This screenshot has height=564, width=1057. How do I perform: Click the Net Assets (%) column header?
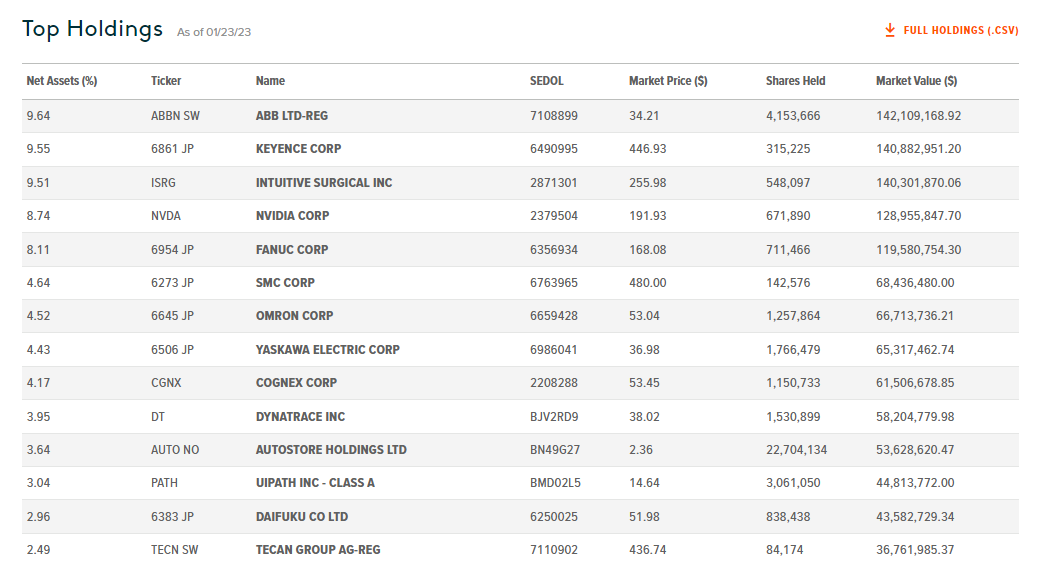(62, 81)
